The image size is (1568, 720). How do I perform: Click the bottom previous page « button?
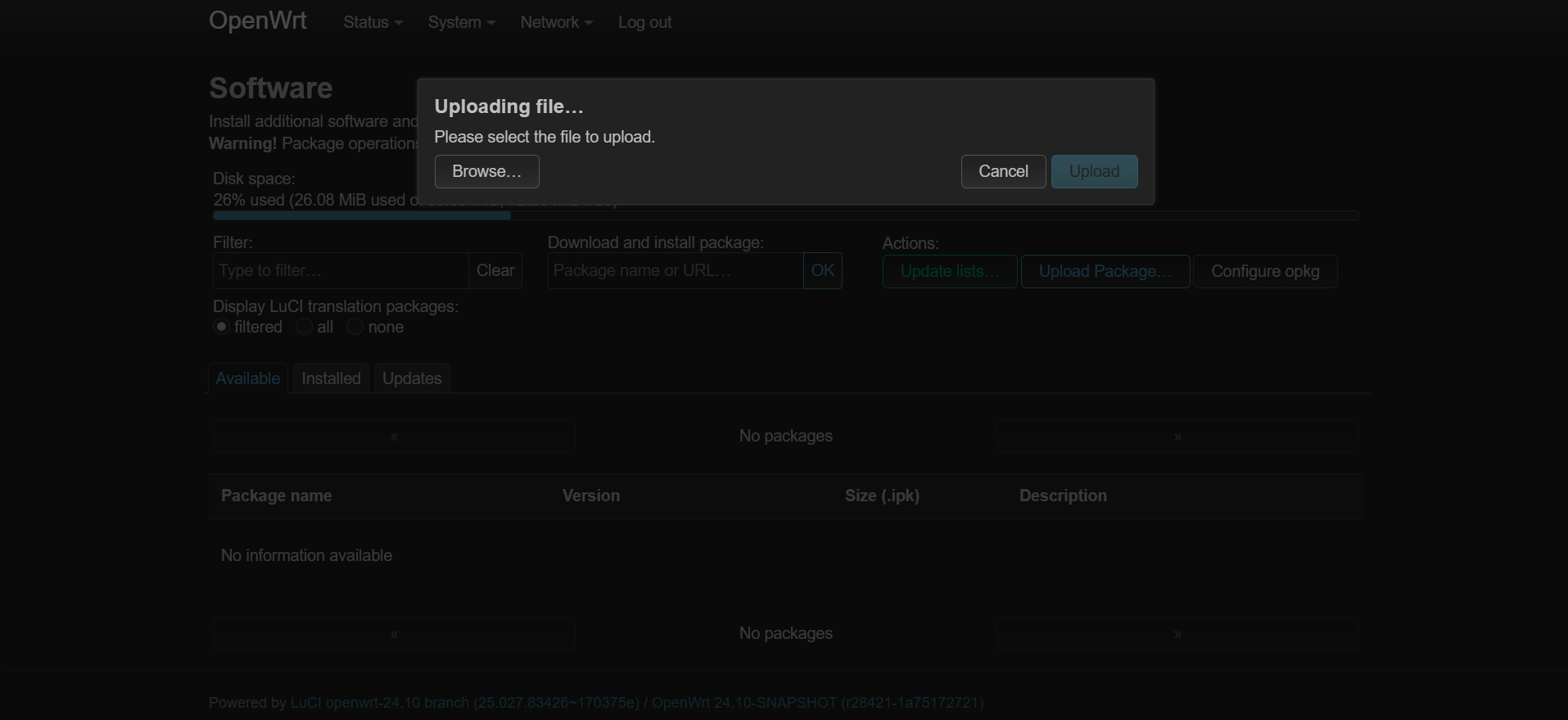(394, 634)
